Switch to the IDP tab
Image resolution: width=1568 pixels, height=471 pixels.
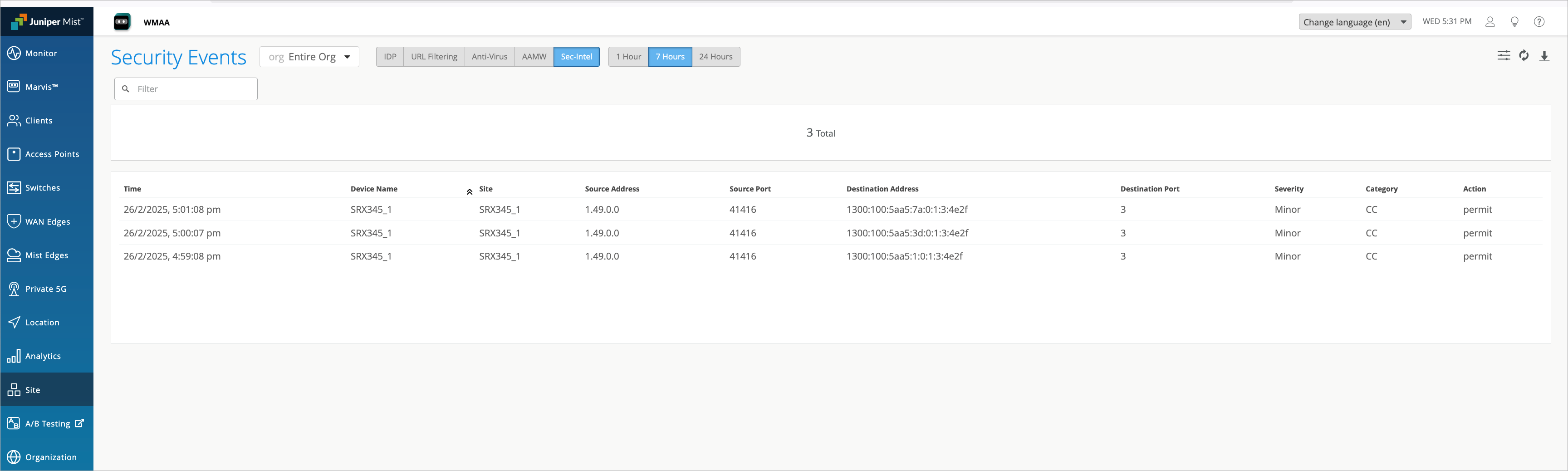(390, 57)
